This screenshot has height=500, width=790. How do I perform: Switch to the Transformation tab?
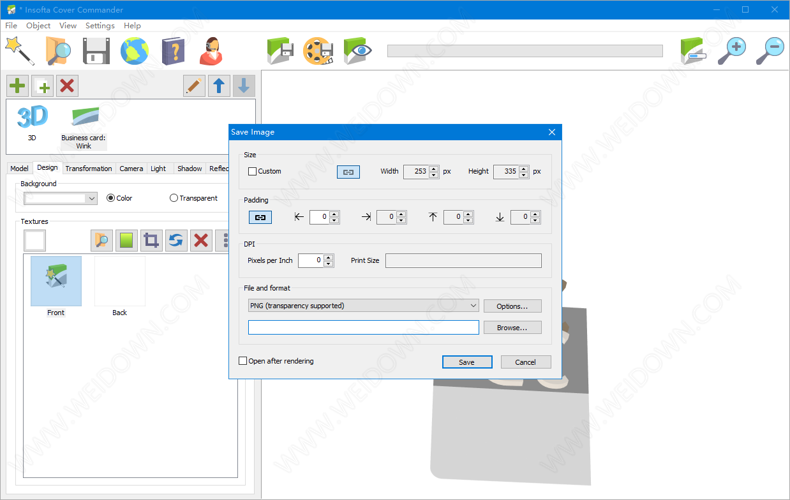point(89,169)
